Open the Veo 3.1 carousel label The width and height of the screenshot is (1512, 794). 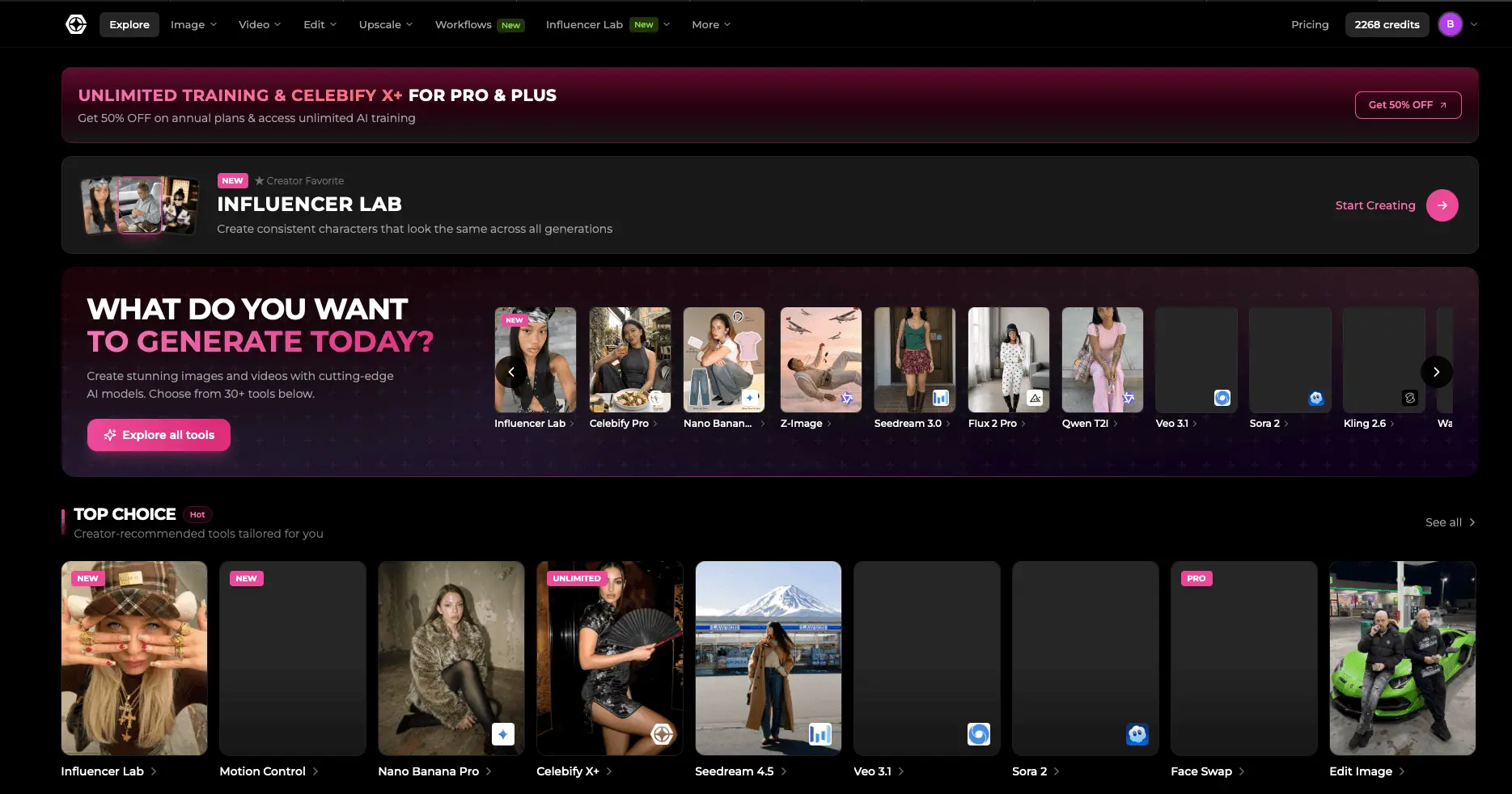(x=1176, y=424)
